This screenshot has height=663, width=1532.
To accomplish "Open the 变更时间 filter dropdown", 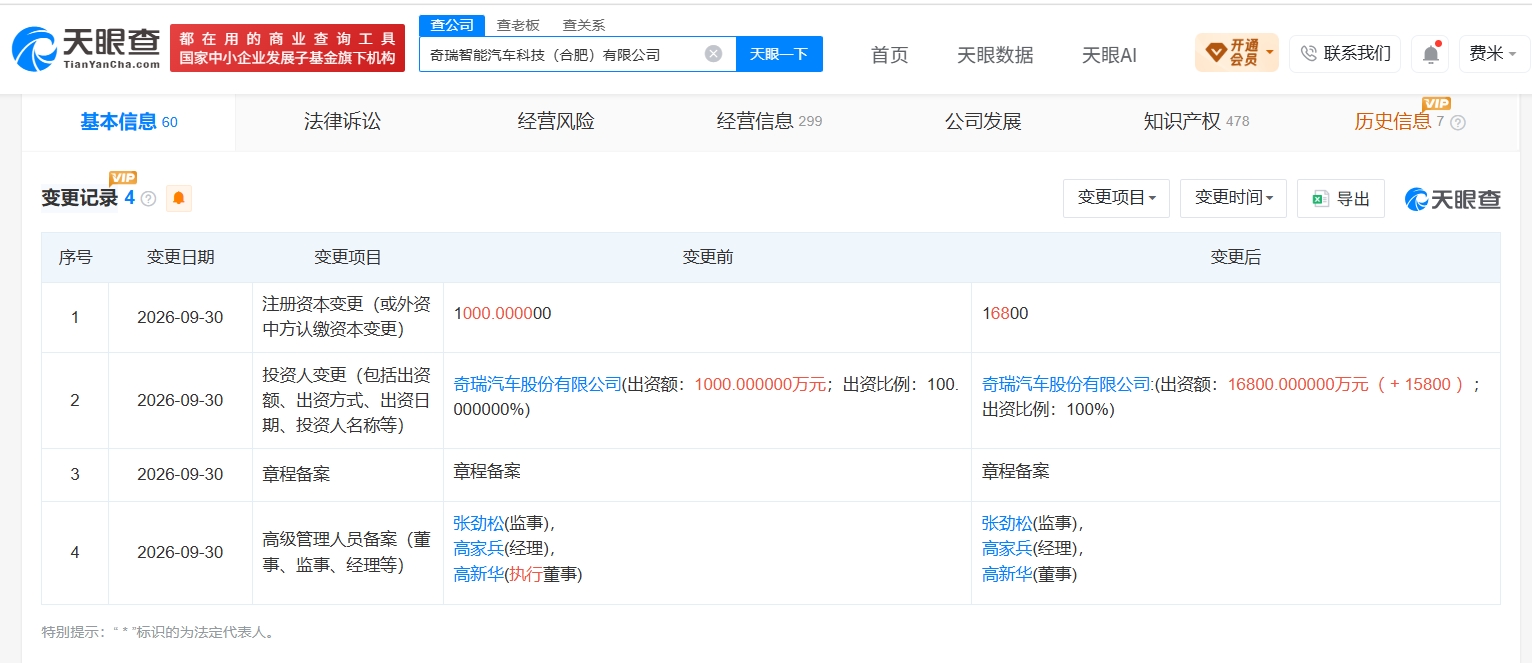I will [x=1233, y=198].
